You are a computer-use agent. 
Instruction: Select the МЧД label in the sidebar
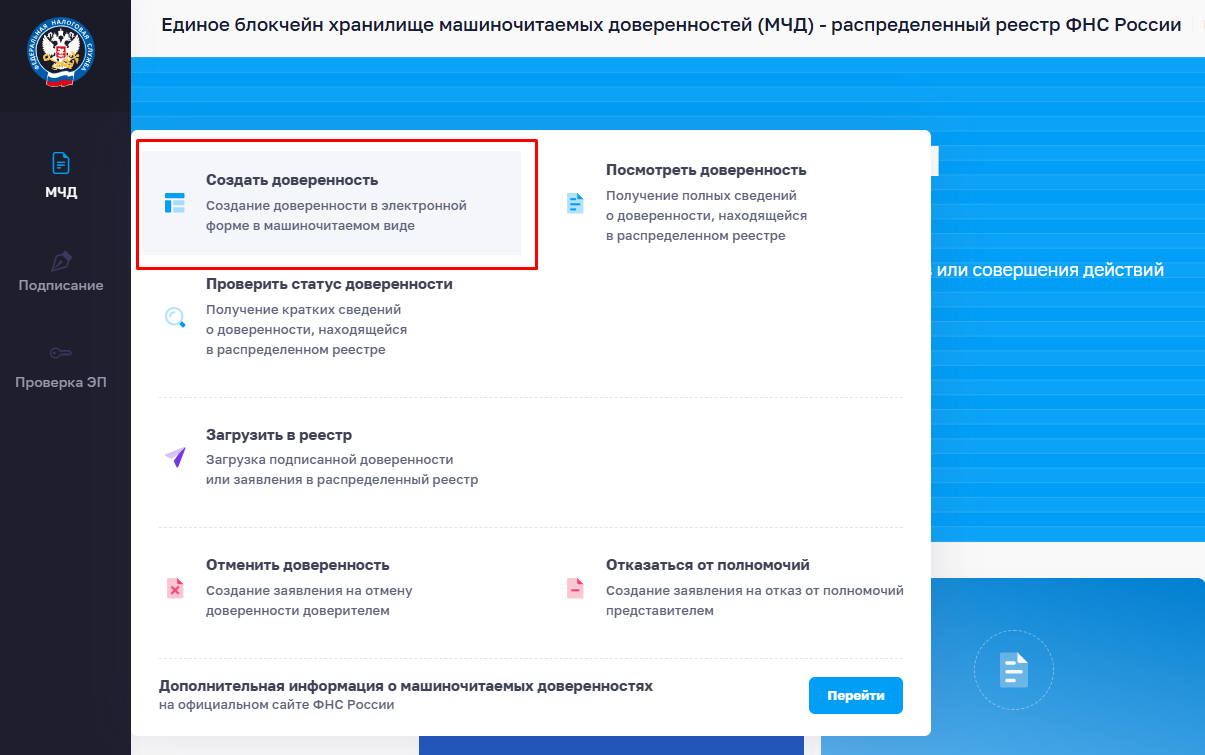[x=61, y=192]
